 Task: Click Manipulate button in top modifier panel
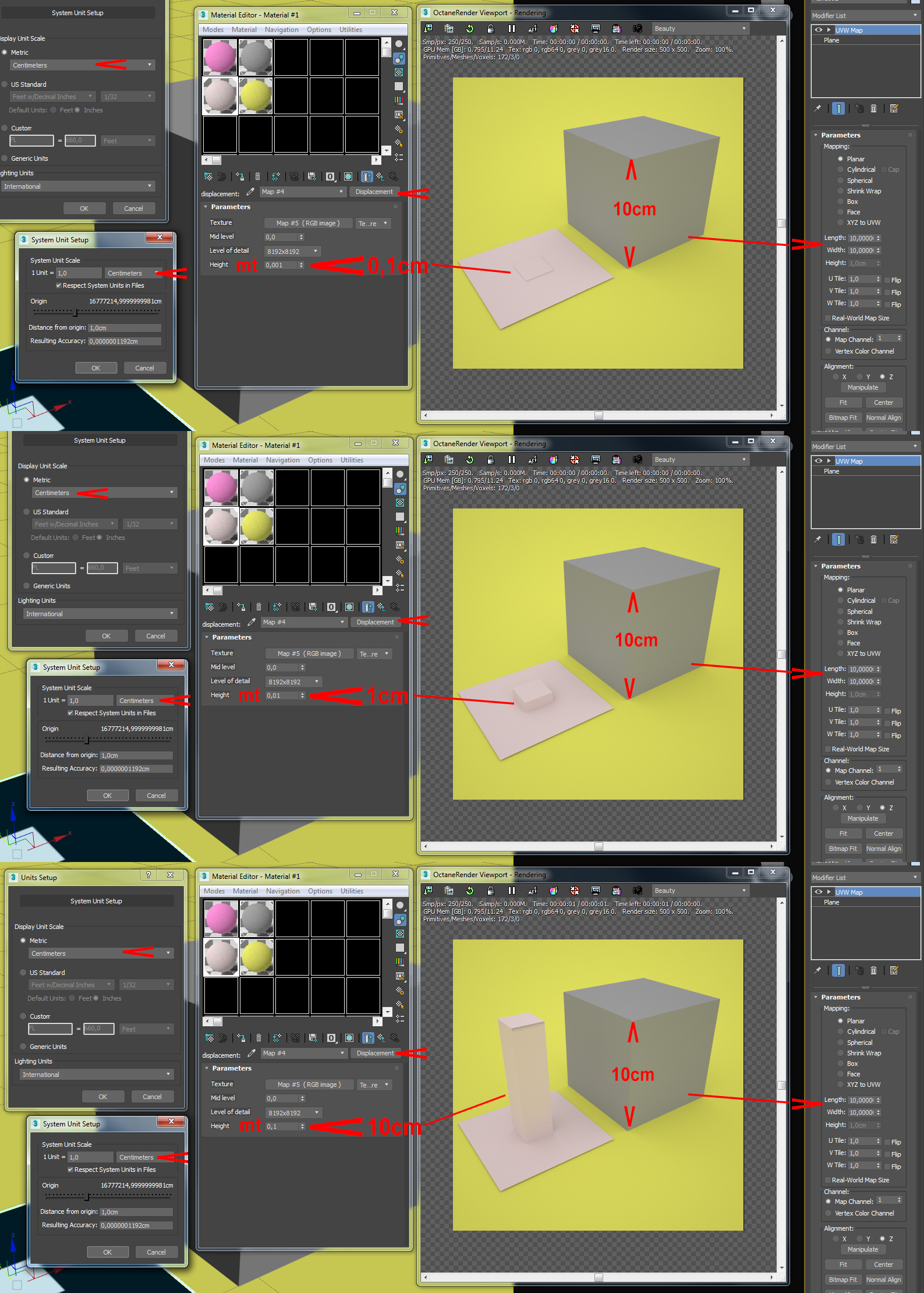tap(863, 387)
